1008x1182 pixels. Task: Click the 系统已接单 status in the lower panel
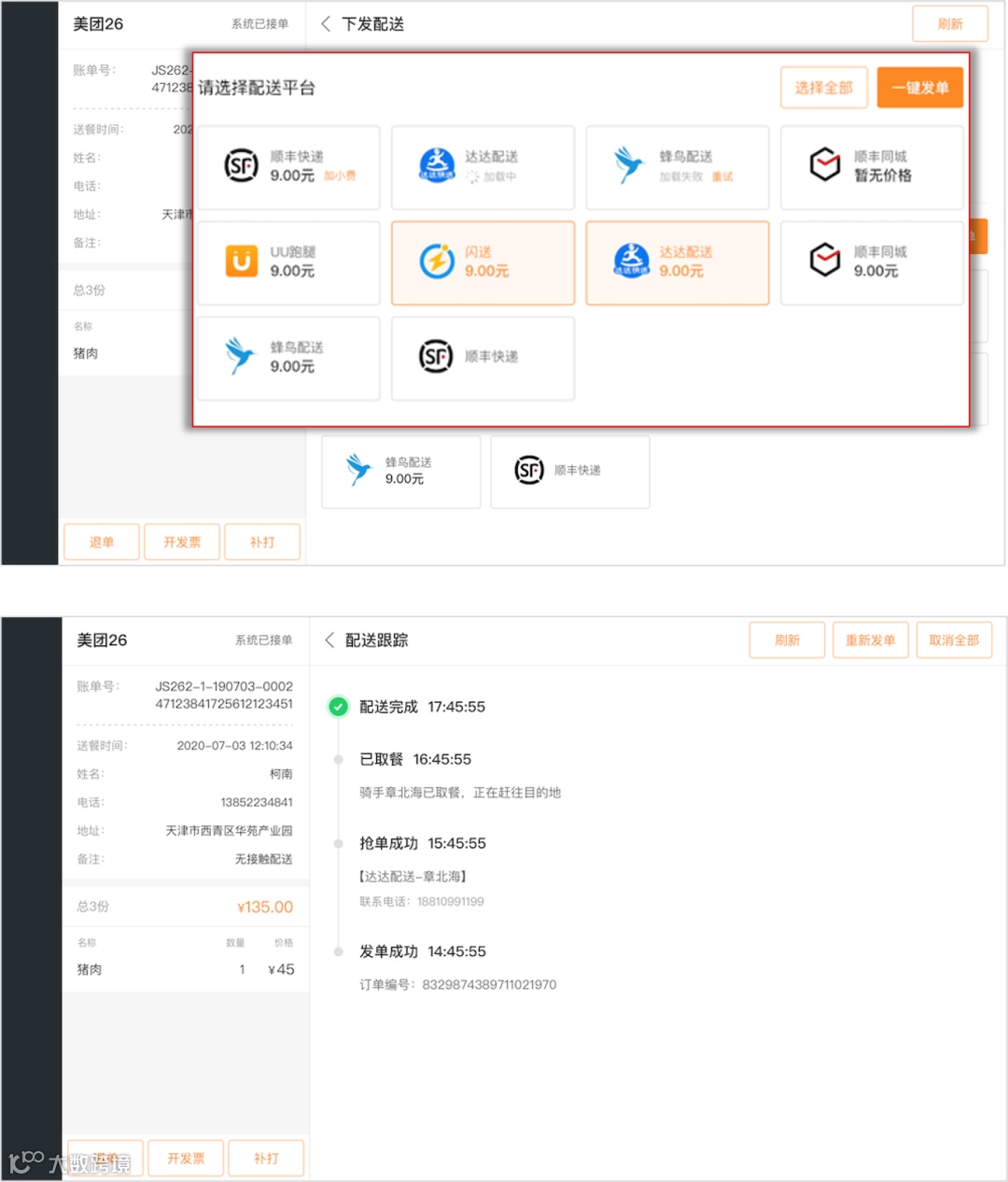pyautogui.click(x=263, y=640)
